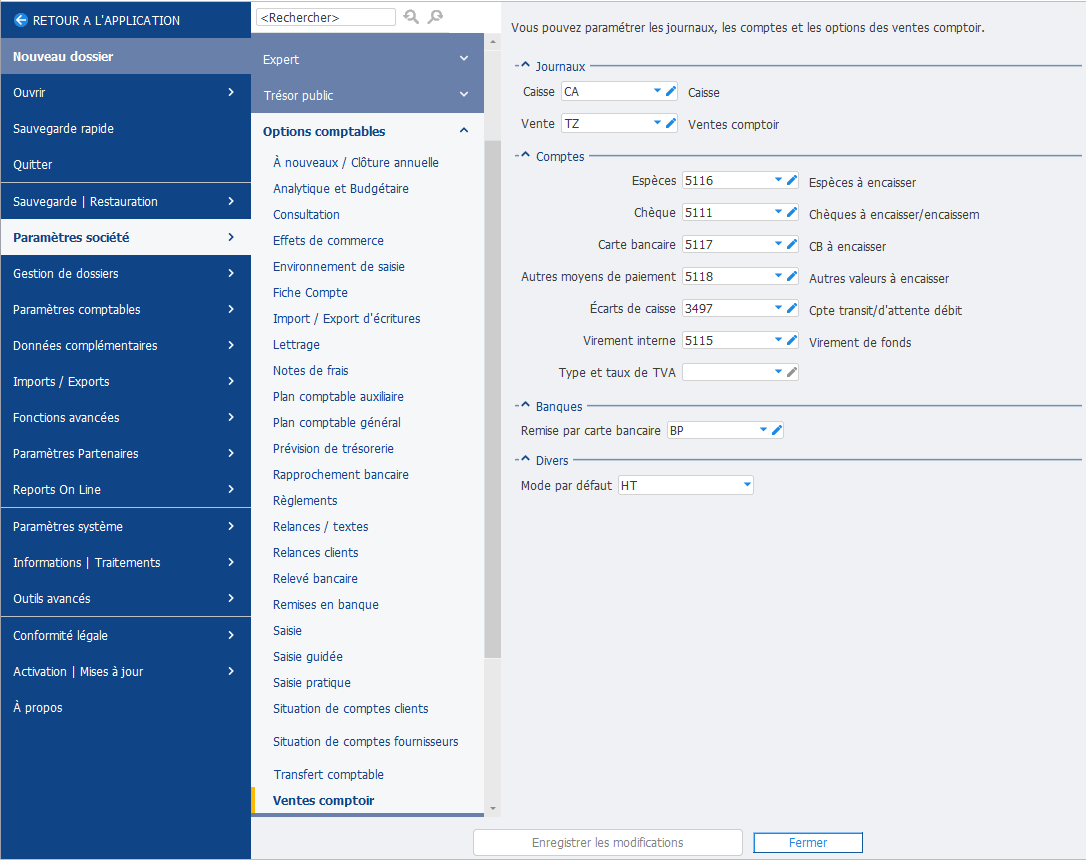Click the pencil icon for Carte bancaire account
This screenshot has height=860, width=1086.
click(792, 244)
